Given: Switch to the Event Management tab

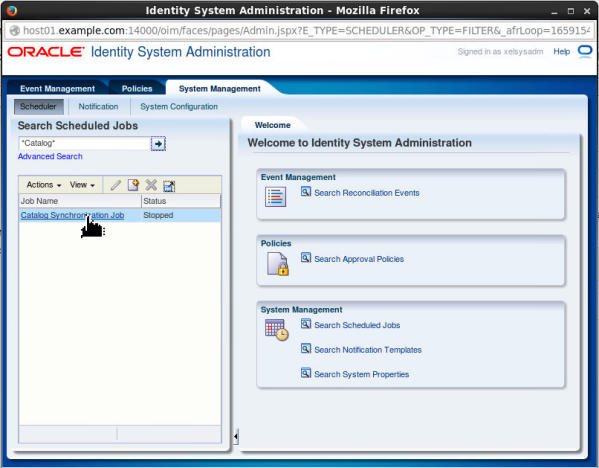Looking at the screenshot, I should [x=57, y=89].
